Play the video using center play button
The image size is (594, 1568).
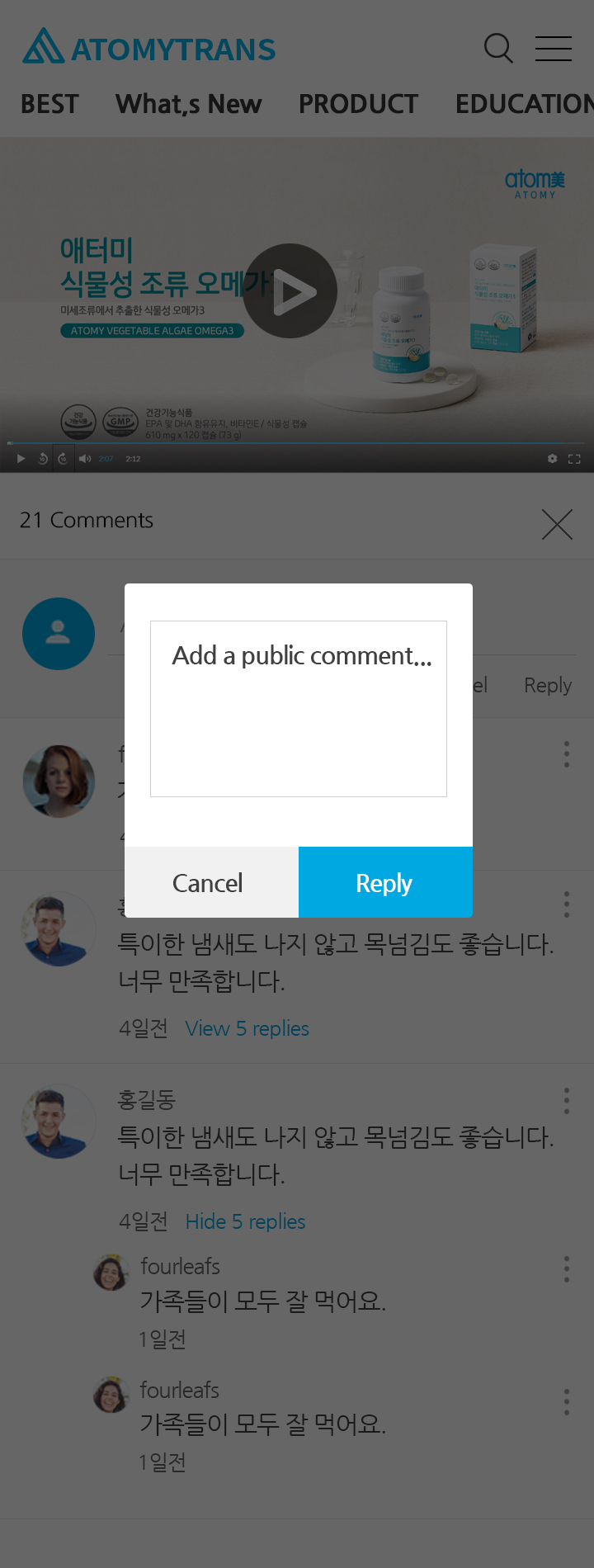[290, 290]
